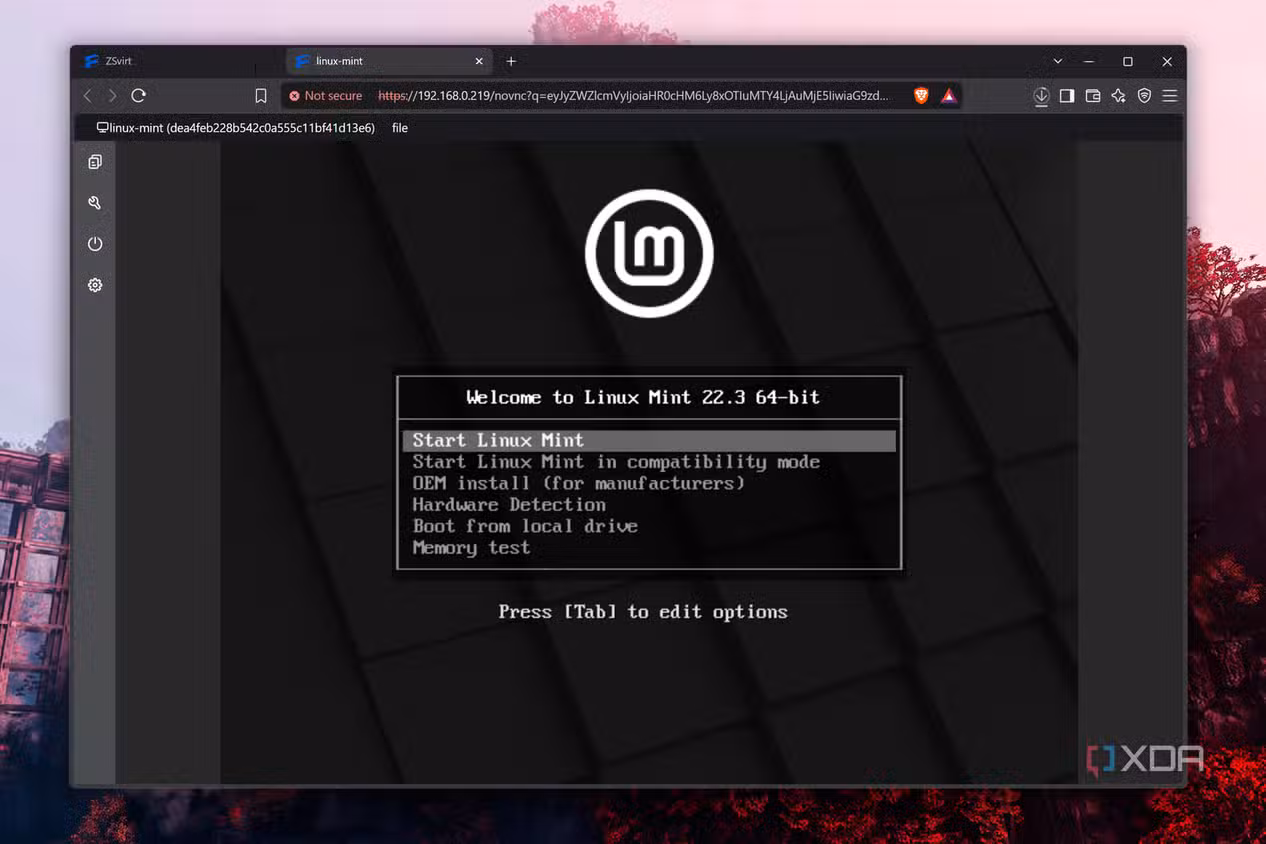The image size is (1266, 844).
Task: Click the address bar URL
Action: pyautogui.click(x=633, y=96)
